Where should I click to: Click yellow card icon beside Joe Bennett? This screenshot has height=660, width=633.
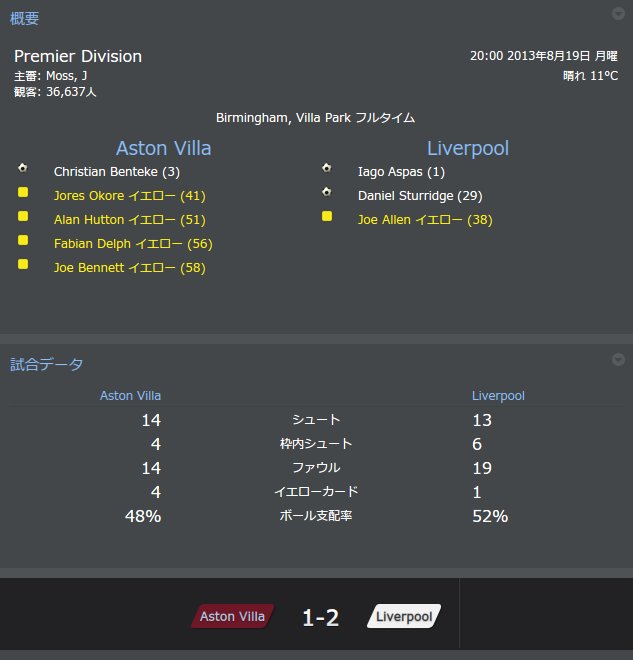[x=23, y=264]
